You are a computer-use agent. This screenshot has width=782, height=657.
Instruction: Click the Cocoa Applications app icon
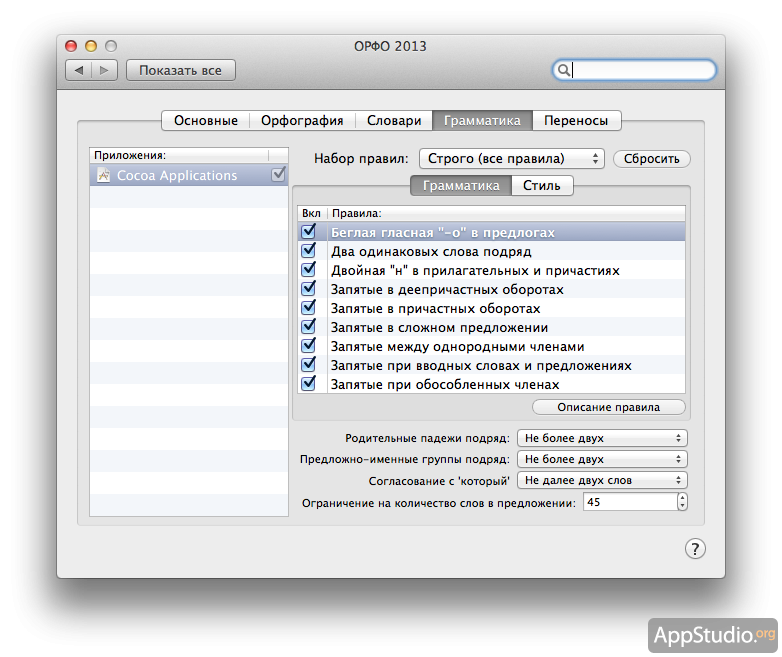coord(103,175)
